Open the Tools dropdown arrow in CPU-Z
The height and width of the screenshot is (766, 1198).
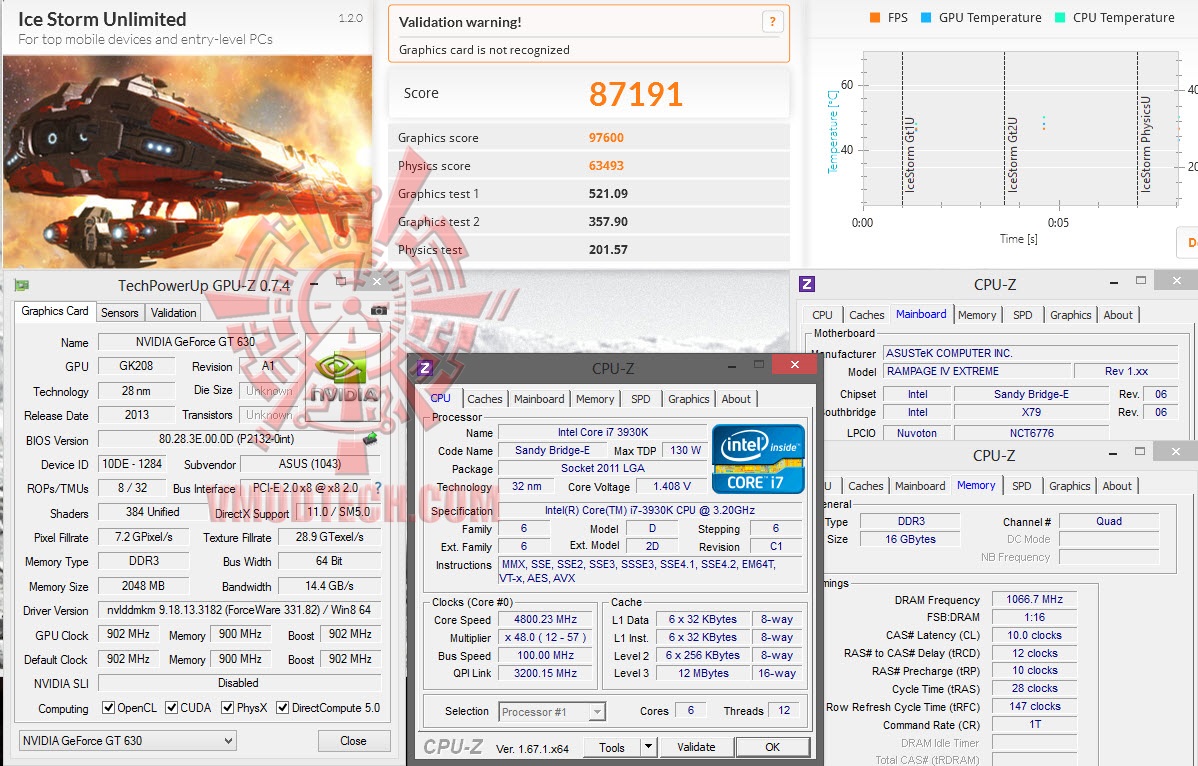648,747
